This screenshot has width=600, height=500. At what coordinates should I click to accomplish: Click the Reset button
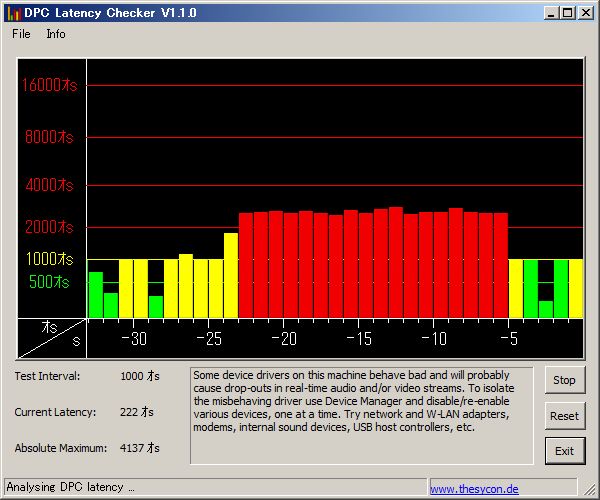[565, 416]
